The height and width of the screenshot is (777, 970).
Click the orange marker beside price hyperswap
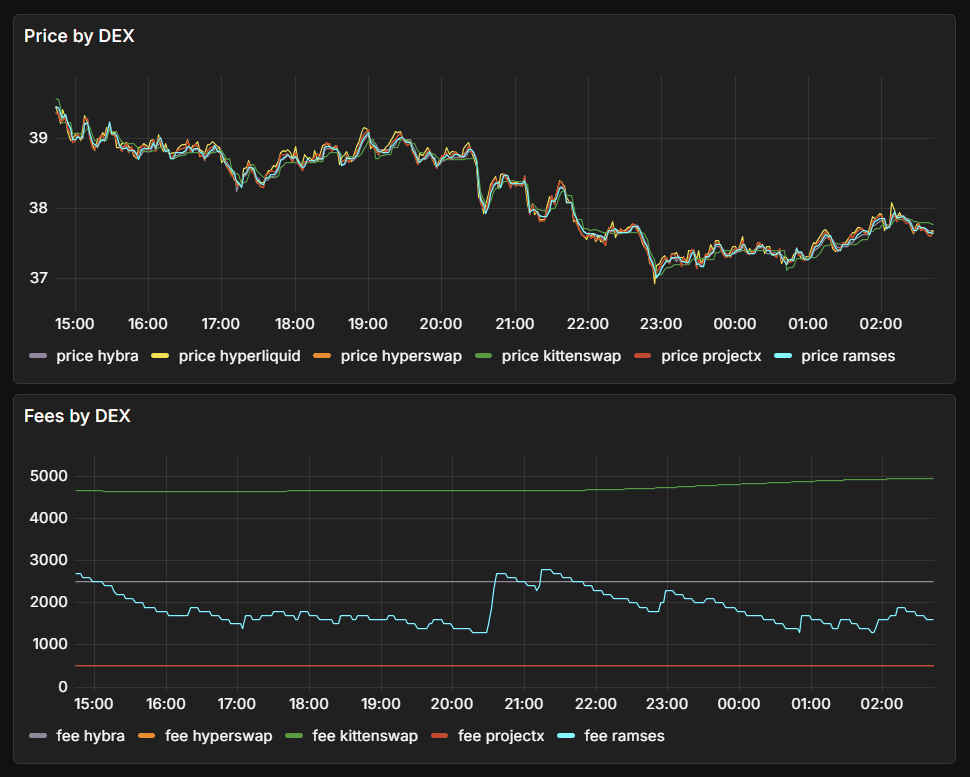320,356
